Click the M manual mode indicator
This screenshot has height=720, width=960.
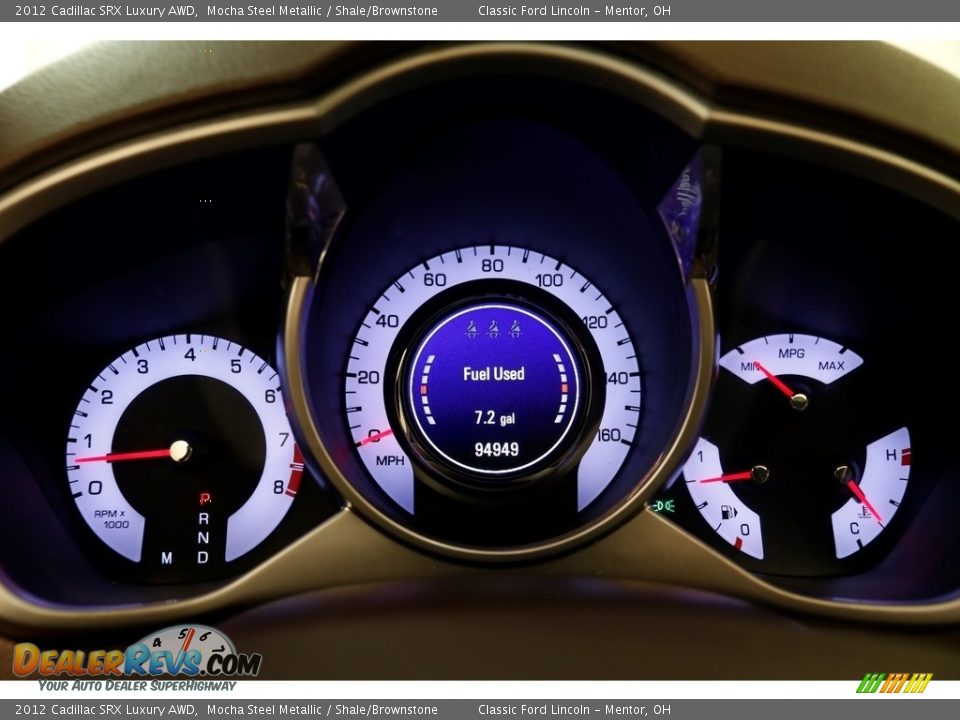pyautogui.click(x=166, y=558)
